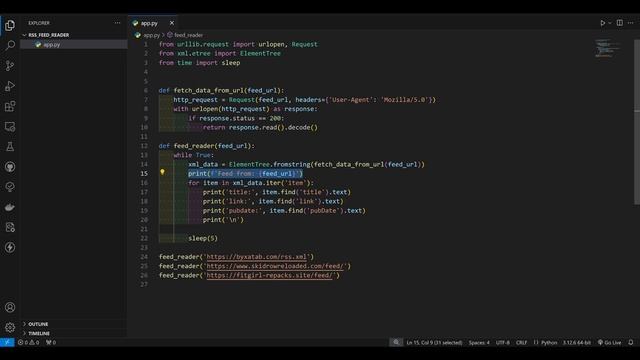The image size is (640, 360).
Task: Expand the OUTLINE section
Action: click(73, 324)
